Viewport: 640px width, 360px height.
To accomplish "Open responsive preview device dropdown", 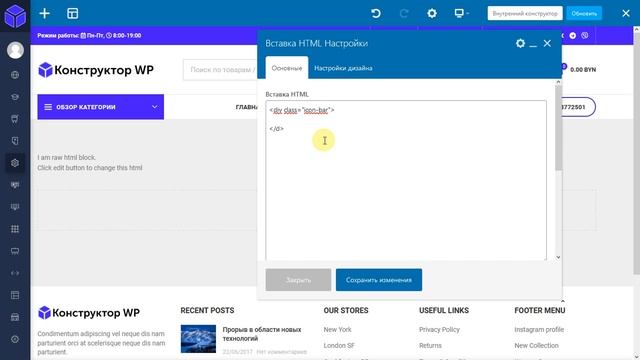I will coord(461,13).
